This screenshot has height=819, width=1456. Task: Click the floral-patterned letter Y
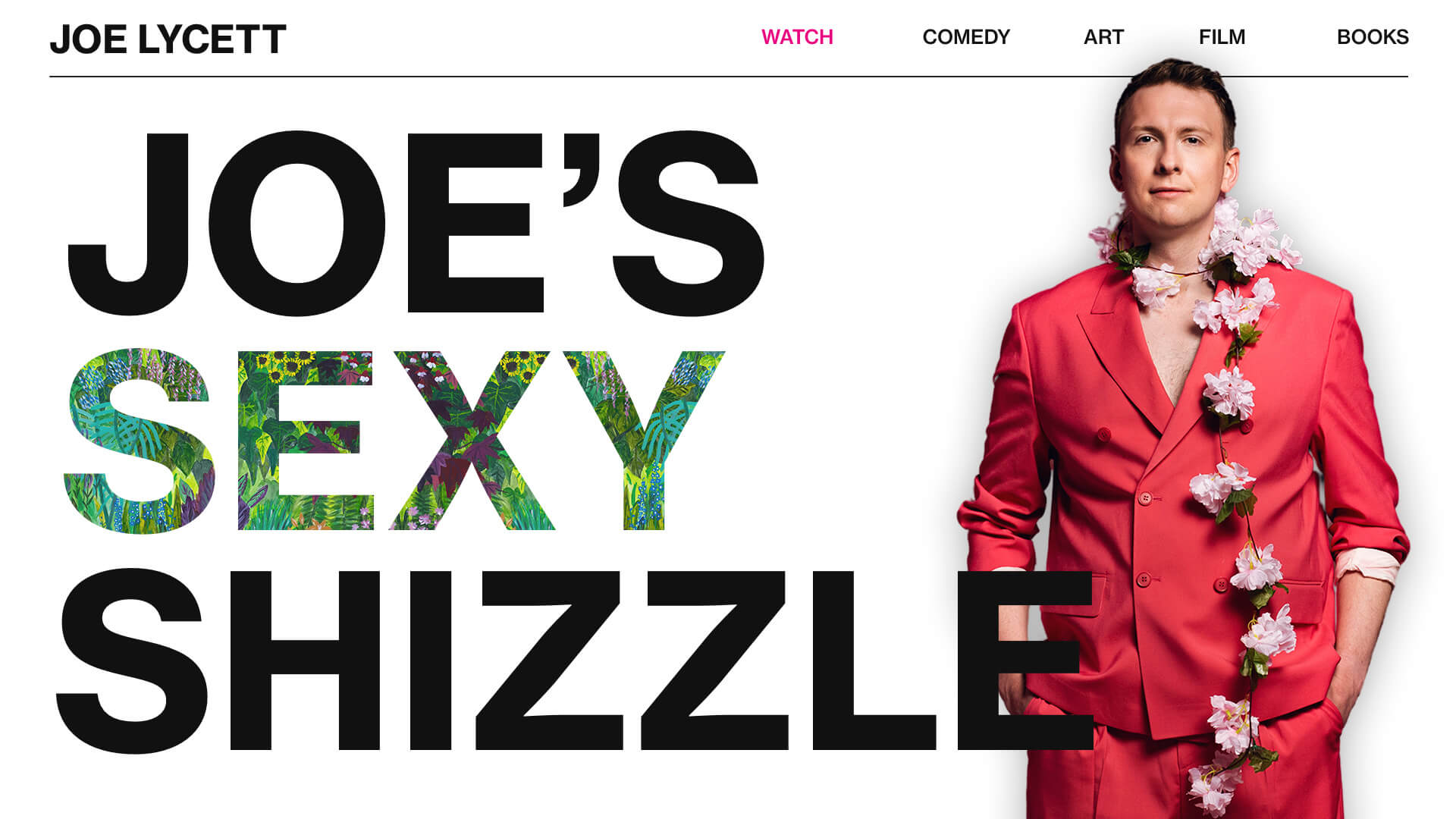coord(645,441)
